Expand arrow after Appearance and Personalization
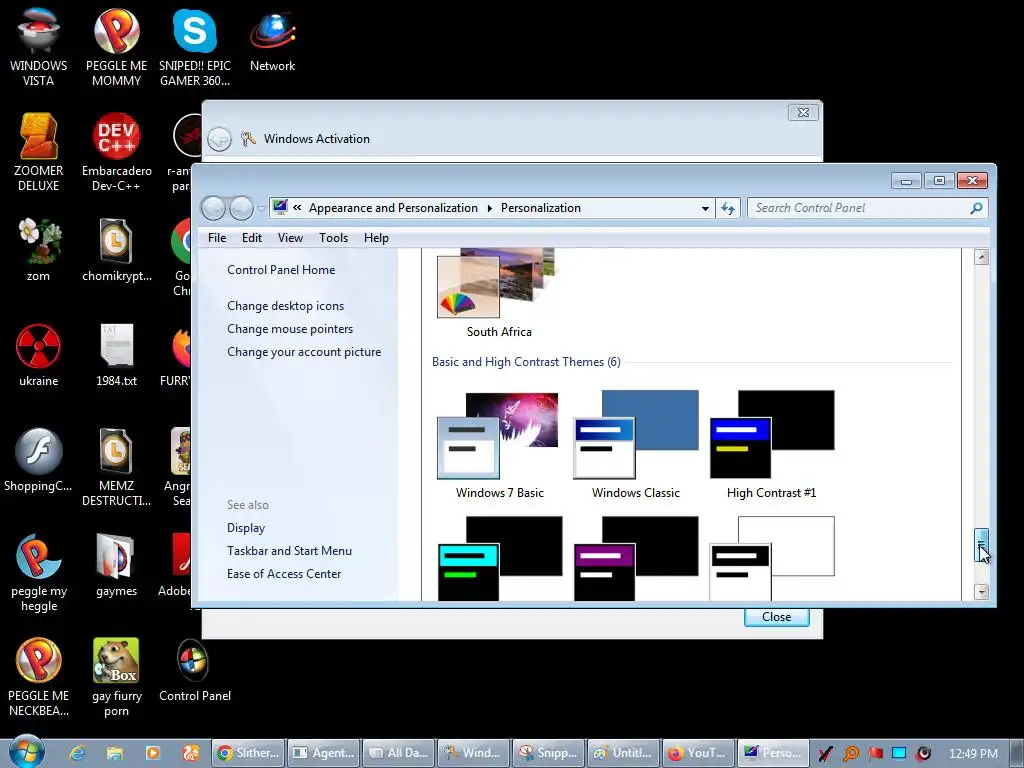The width and height of the screenshot is (1024, 768). coord(489,208)
